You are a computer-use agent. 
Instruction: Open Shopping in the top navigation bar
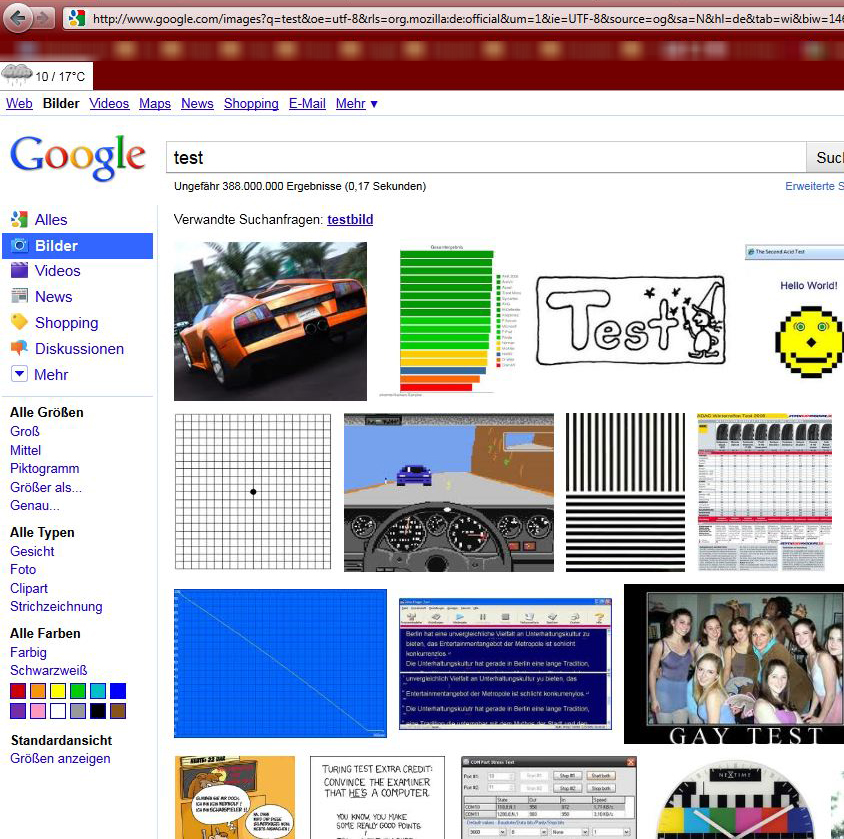pyautogui.click(x=251, y=103)
